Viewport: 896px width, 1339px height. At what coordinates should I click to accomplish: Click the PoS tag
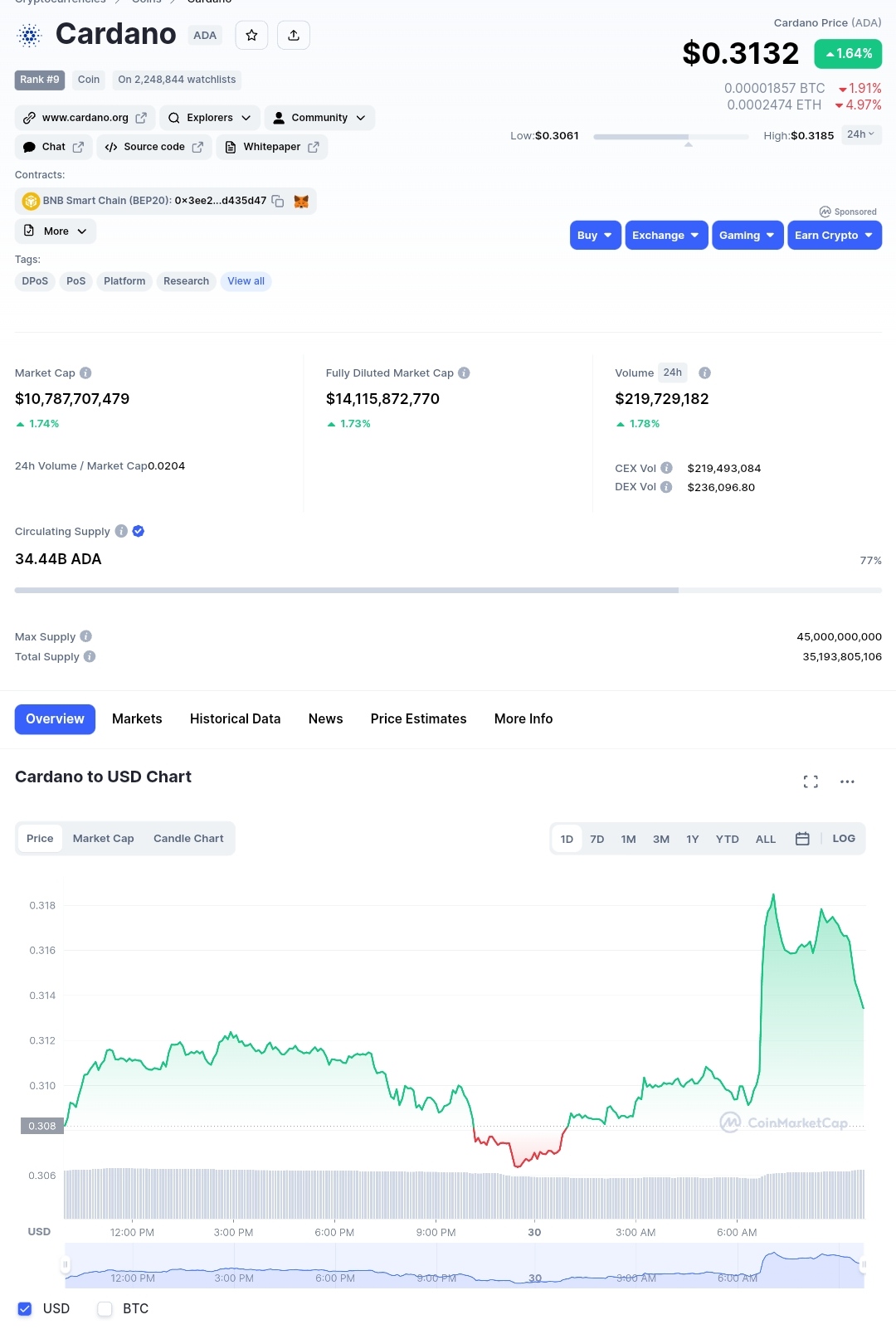[x=76, y=281]
